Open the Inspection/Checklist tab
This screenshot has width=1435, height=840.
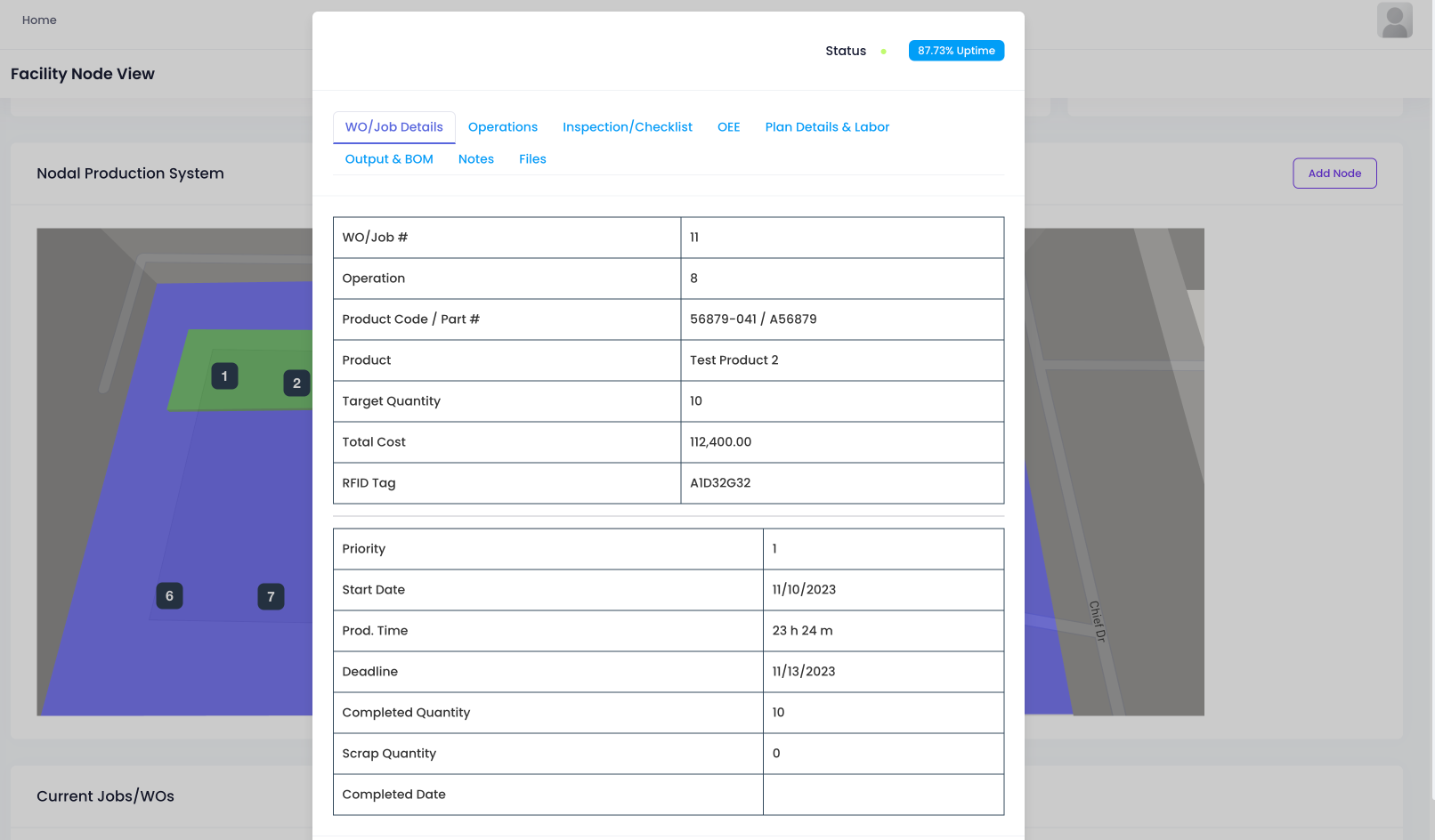(x=627, y=127)
